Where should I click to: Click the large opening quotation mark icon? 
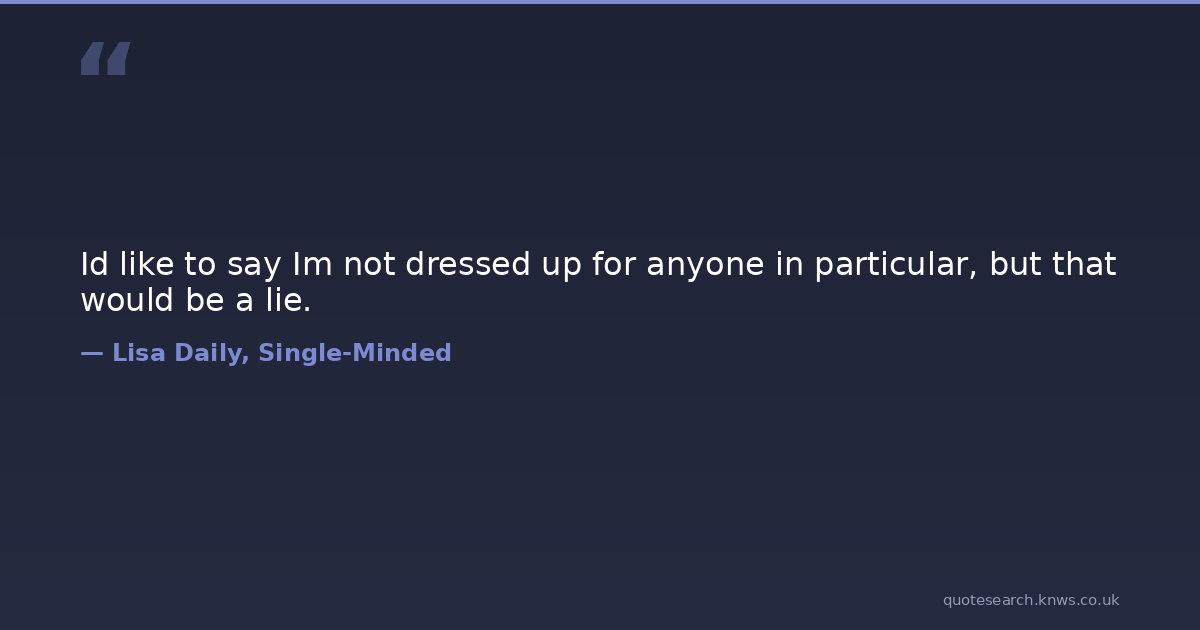(105, 59)
